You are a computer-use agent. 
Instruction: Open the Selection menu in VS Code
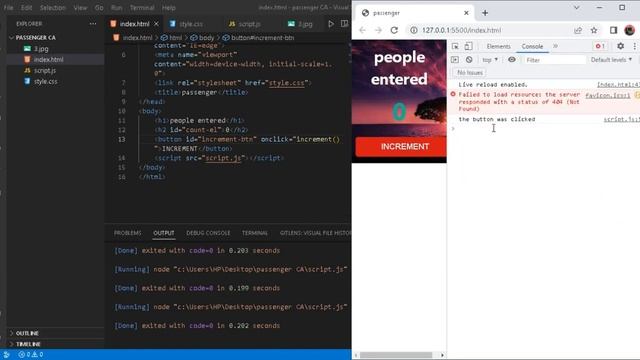pyautogui.click(x=53, y=7)
